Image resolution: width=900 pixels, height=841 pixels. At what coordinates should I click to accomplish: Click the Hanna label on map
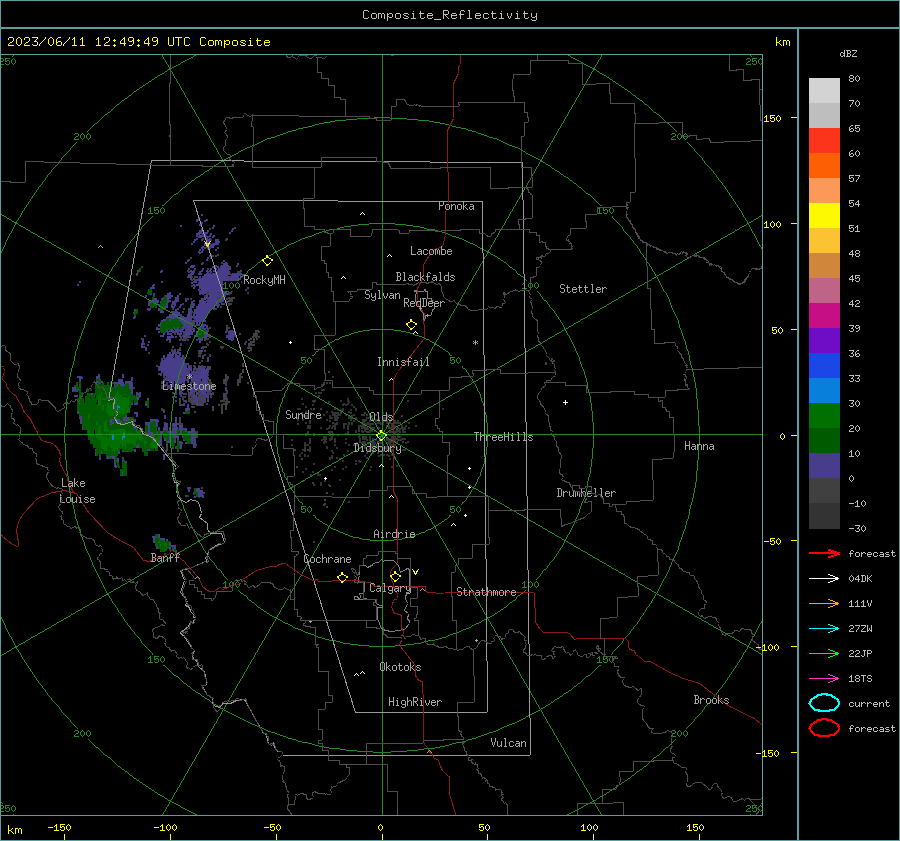699,446
